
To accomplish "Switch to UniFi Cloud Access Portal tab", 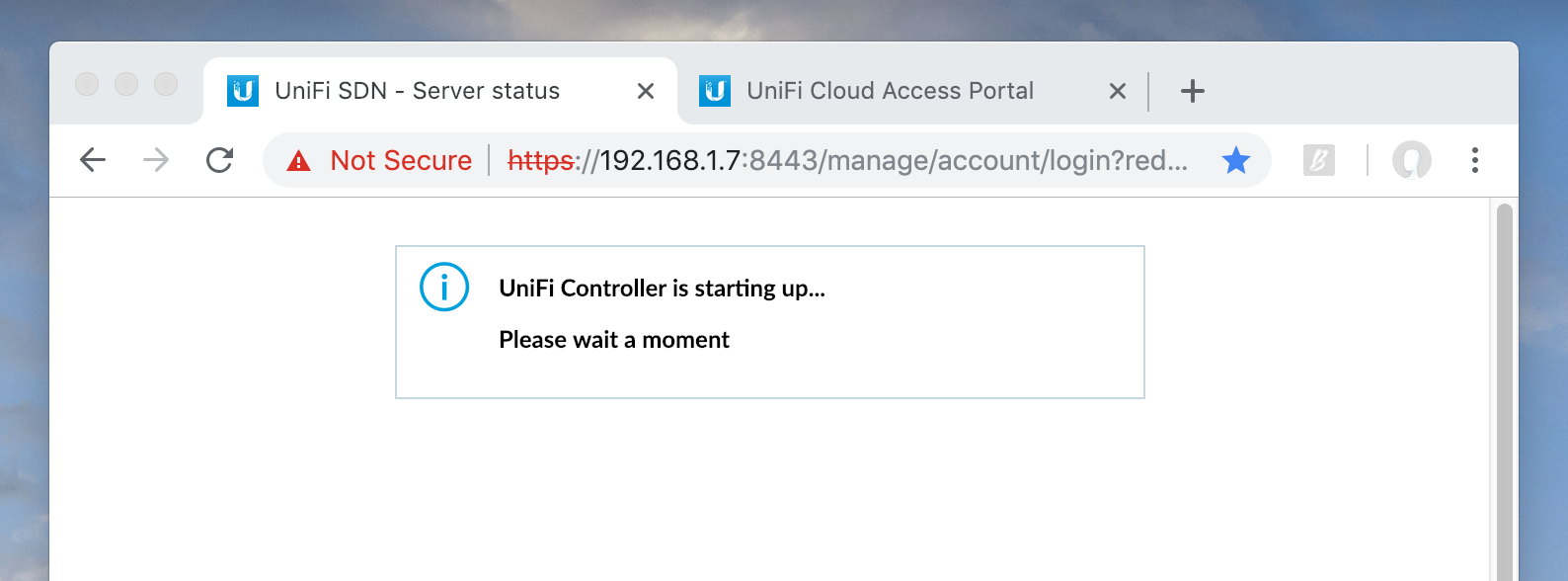I will (889, 91).
